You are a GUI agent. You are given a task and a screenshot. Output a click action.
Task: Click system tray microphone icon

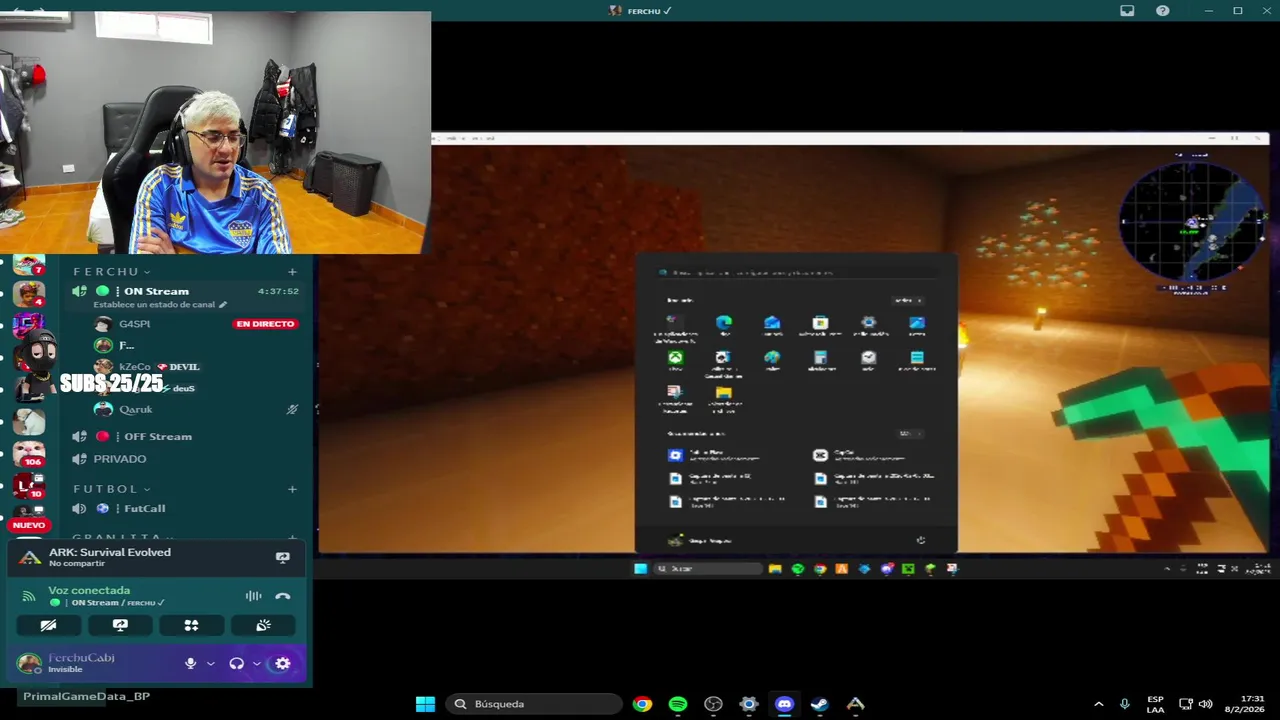(1125, 704)
